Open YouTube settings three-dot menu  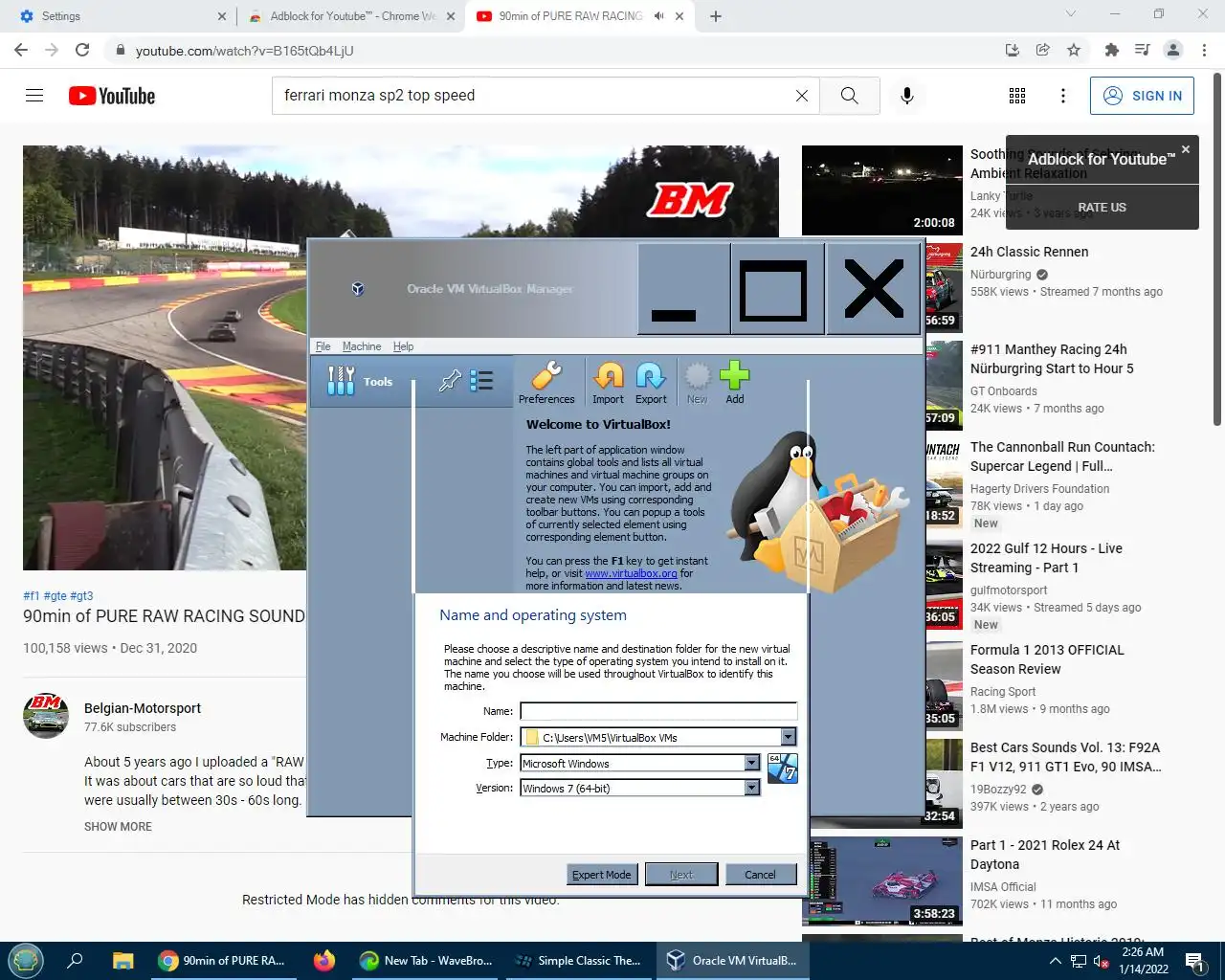click(1063, 96)
